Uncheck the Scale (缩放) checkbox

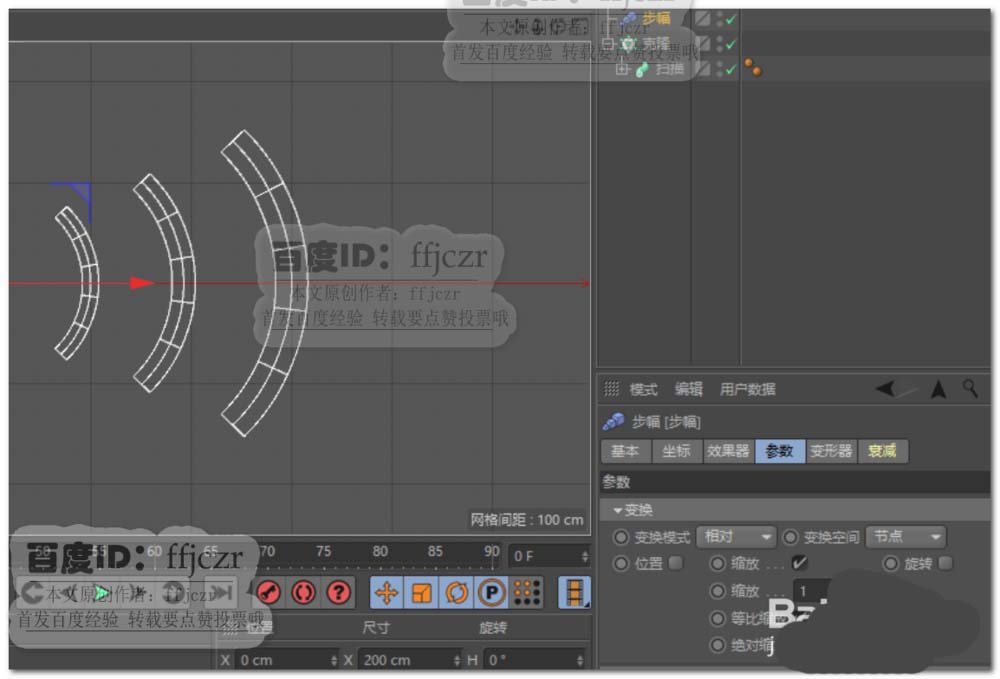coord(799,563)
